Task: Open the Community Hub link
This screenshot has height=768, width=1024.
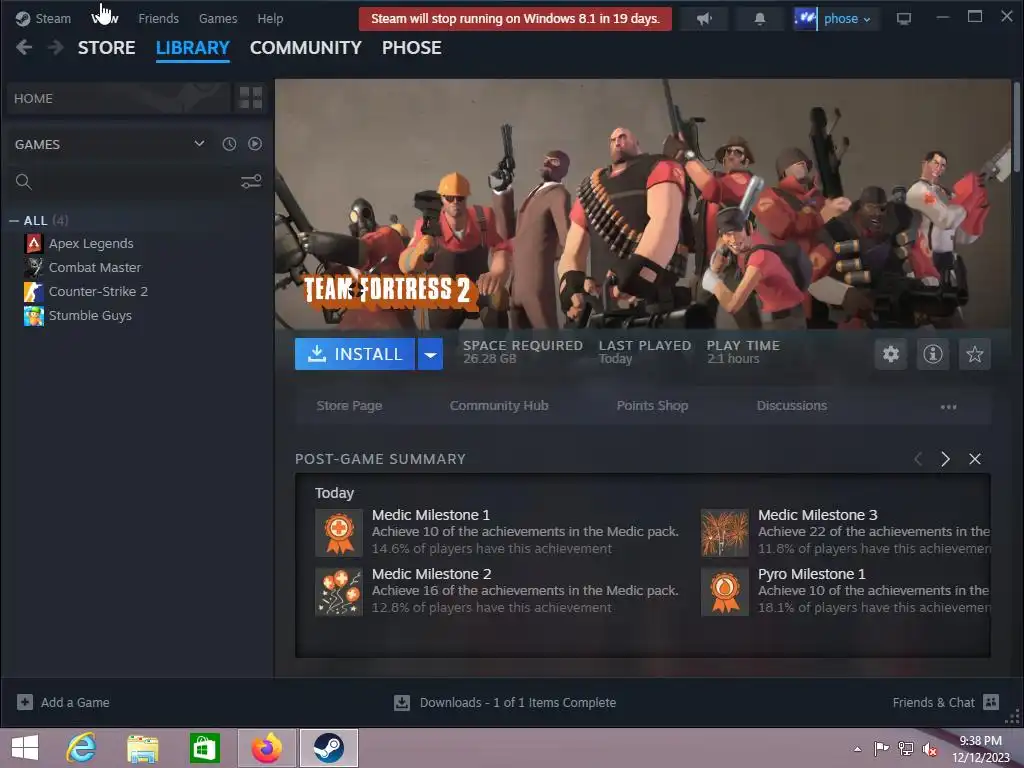Action: pos(499,406)
